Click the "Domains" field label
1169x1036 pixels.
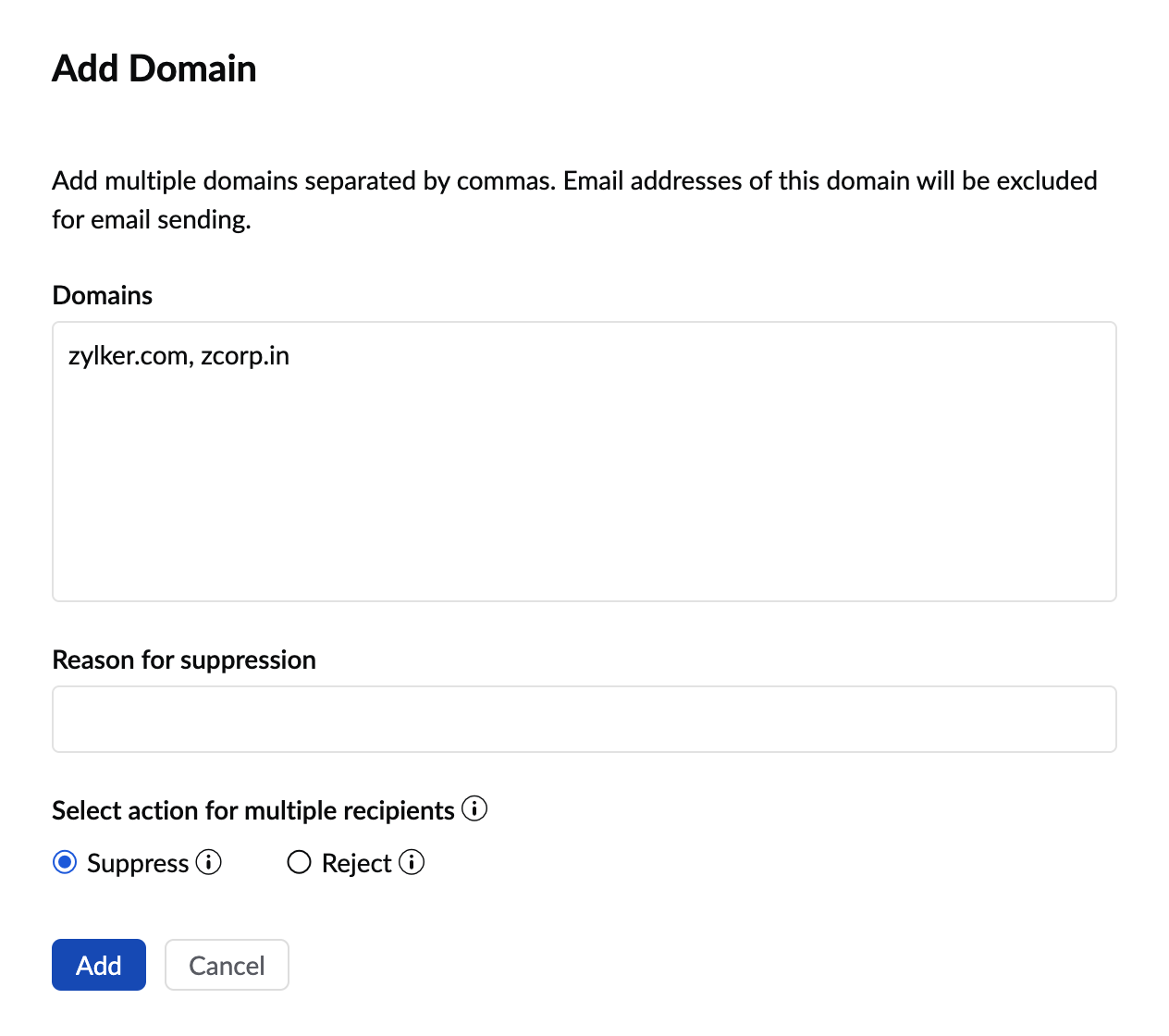coord(103,295)
